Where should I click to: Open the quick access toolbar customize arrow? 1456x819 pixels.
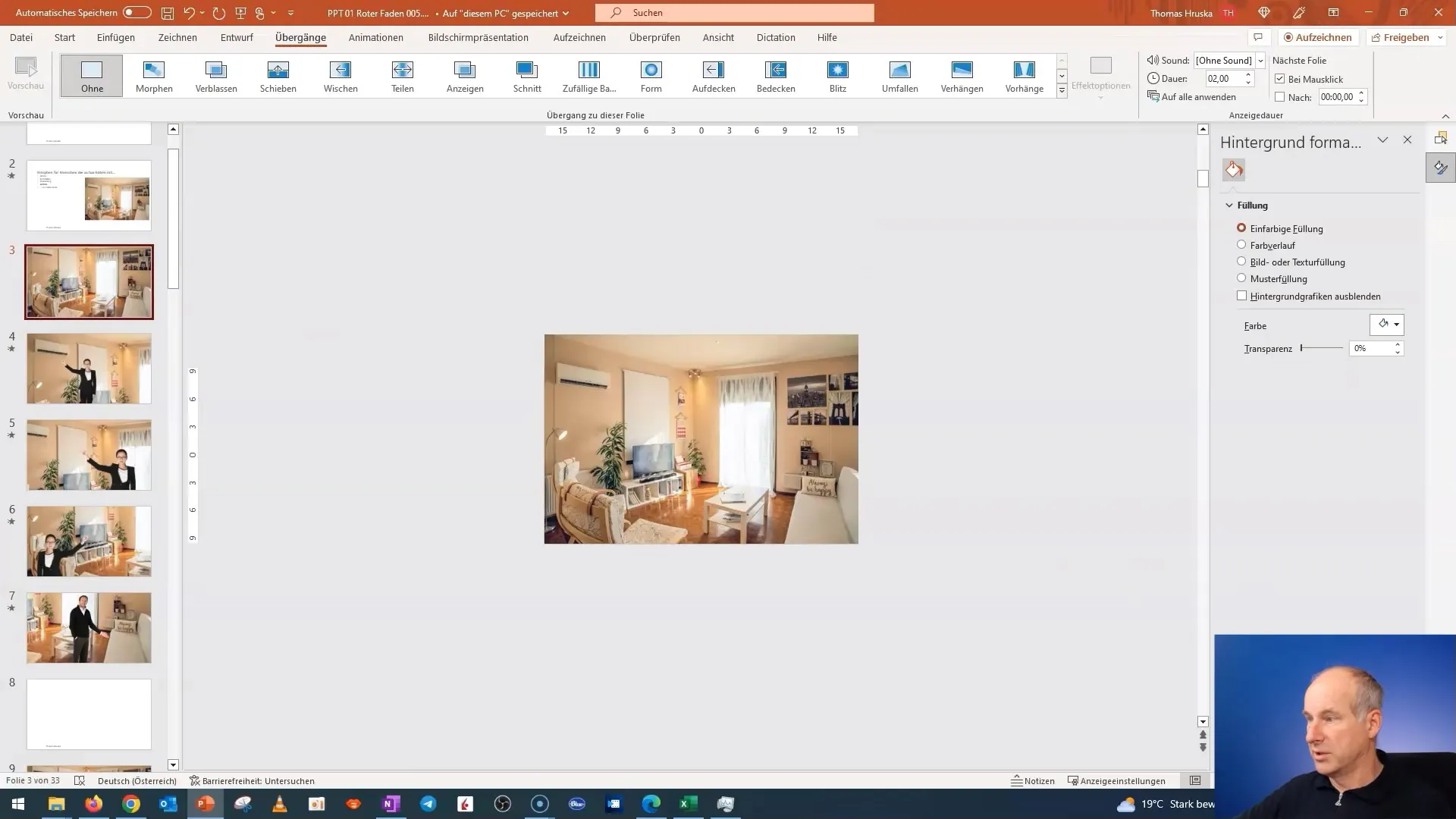tap(290, 13)
